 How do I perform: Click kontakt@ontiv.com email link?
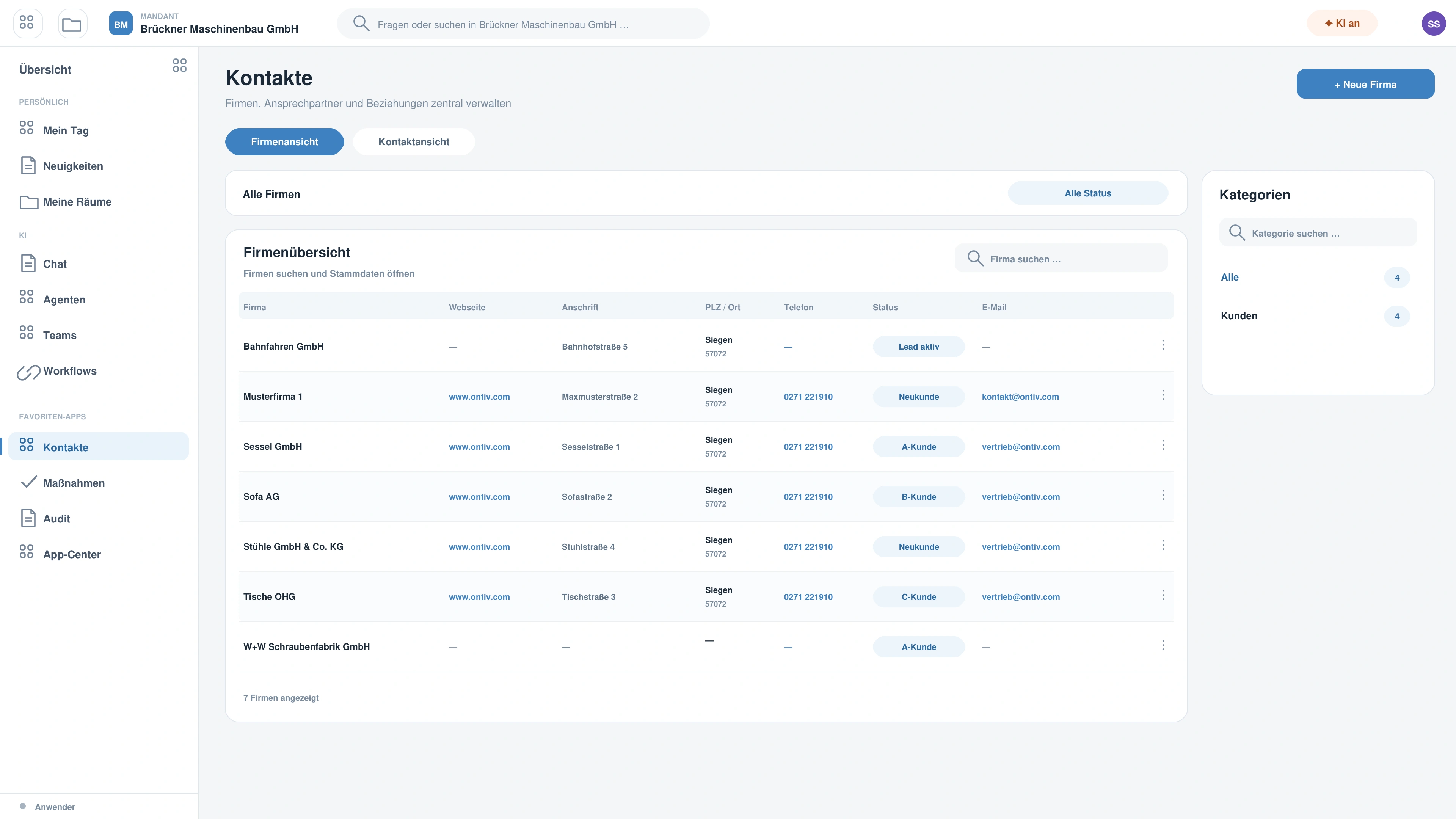1020,397
